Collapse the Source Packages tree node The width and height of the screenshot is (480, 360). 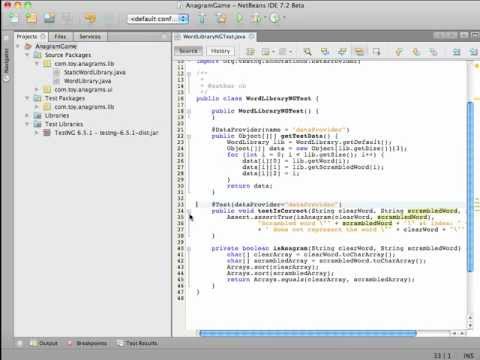tap(27, 55)
